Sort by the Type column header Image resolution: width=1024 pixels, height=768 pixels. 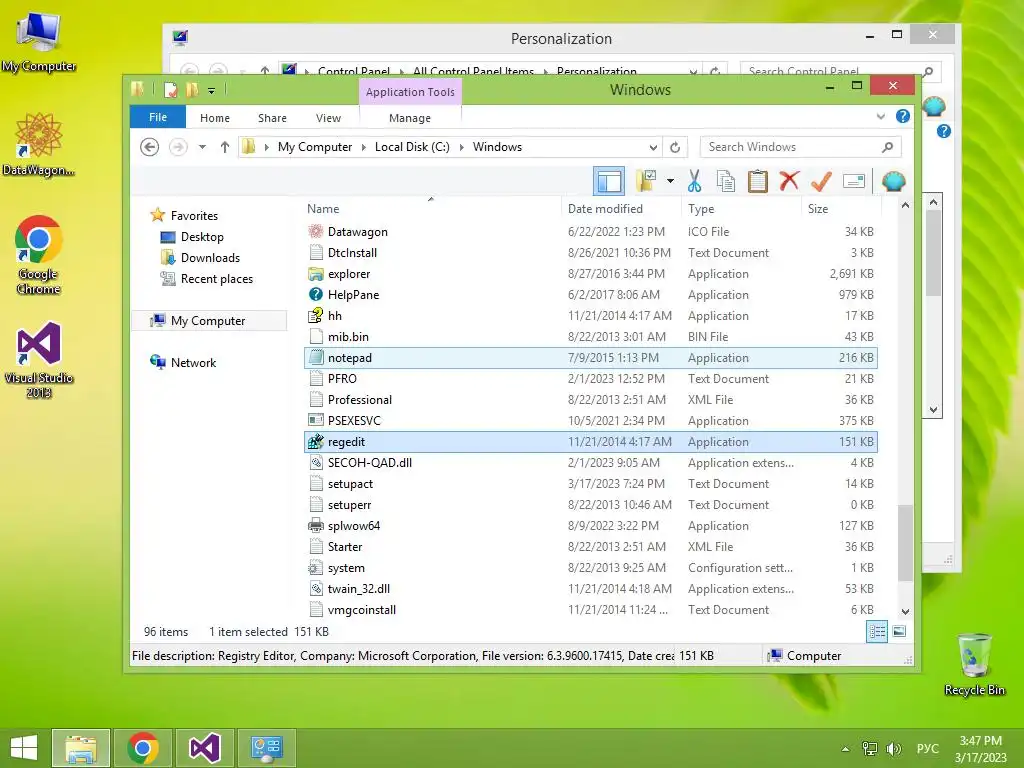point(701,209)
